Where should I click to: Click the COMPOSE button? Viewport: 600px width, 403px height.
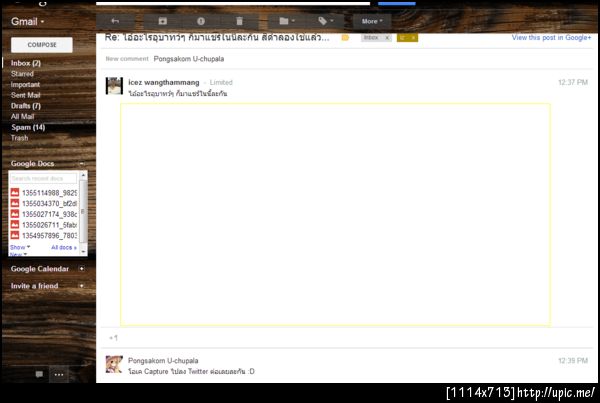click(x=42, y=45)
